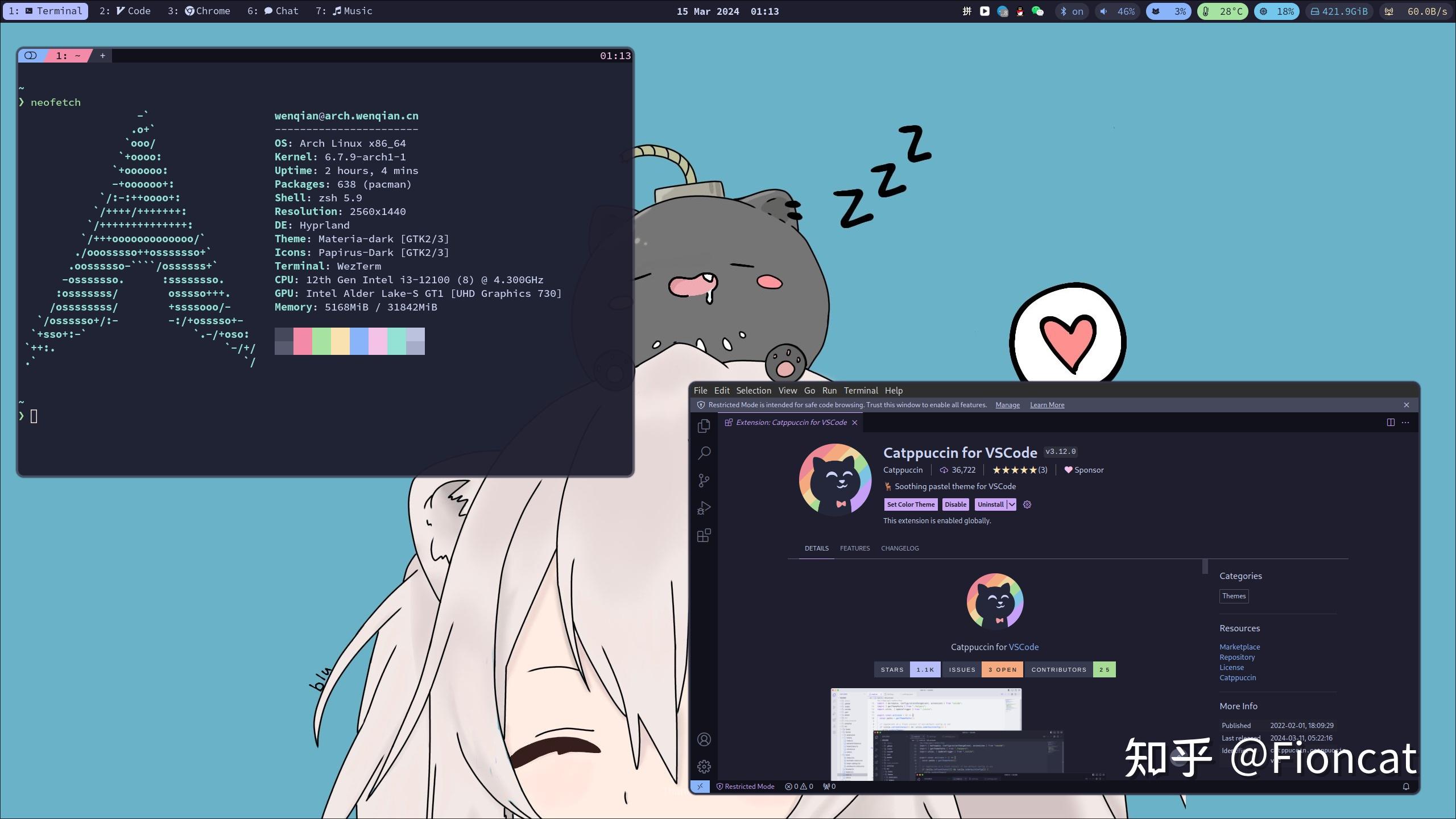Open the Repository link under Resources
The height and width of the screenshot is (819, 1456).
[x=1237, y=657]
